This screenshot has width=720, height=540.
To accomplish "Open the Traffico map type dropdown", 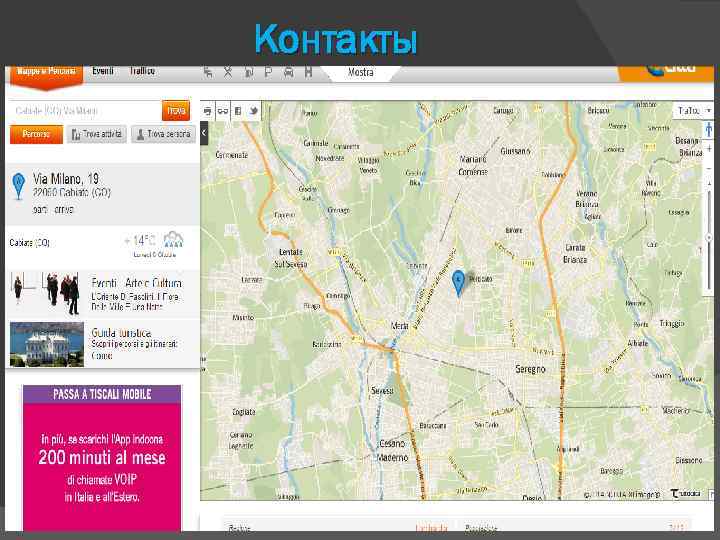I will (693, 111).
